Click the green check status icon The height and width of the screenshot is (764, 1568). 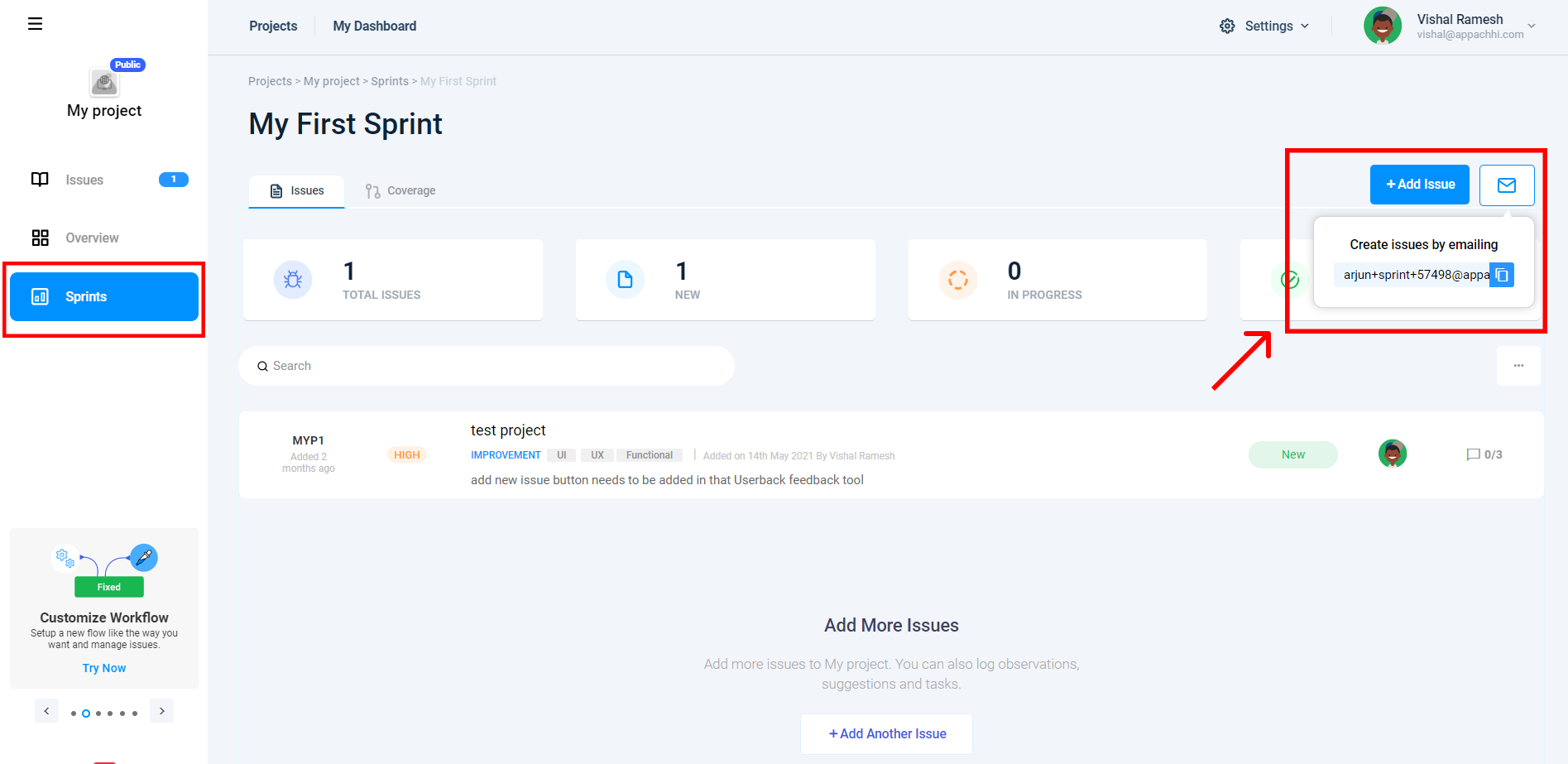pyautogui.click(x=1289, y=280)
